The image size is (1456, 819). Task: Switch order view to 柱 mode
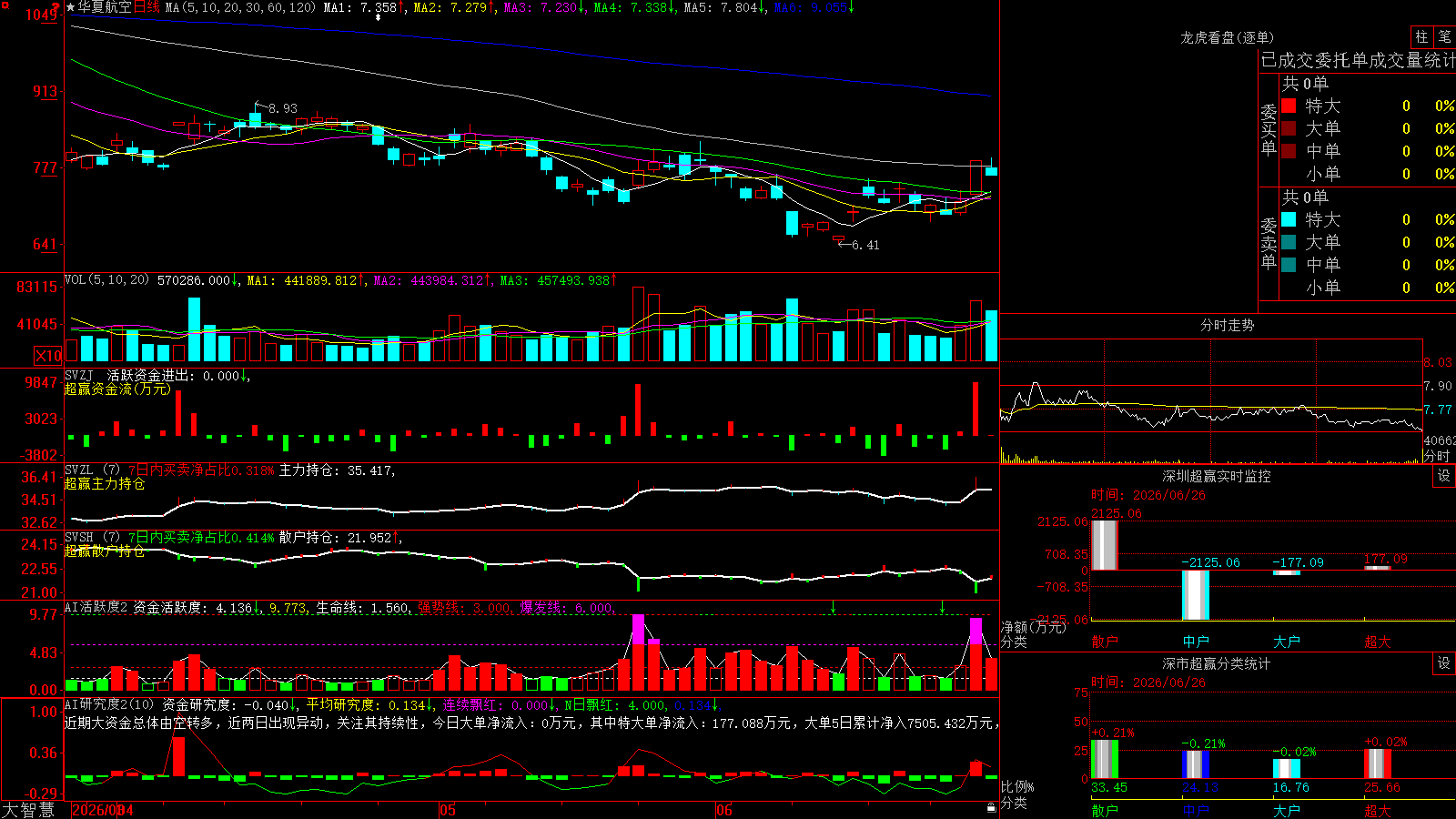pyautogui.click(x=1421, y=36)
